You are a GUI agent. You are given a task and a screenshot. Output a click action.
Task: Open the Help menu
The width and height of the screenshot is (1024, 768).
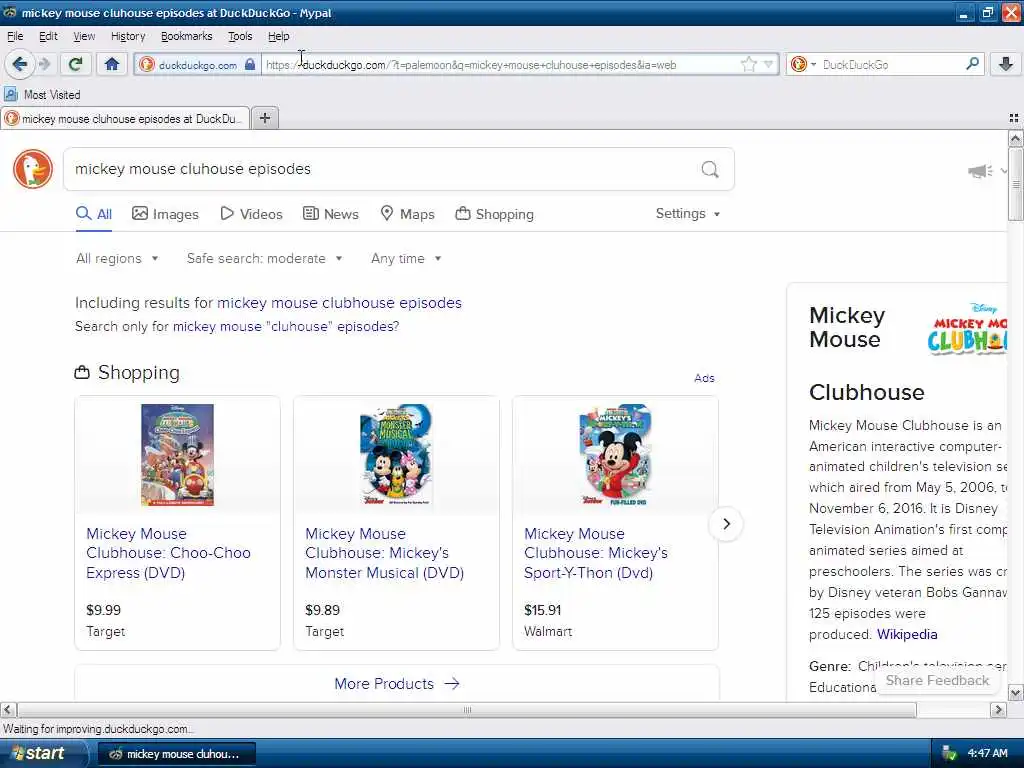(278, 36)
